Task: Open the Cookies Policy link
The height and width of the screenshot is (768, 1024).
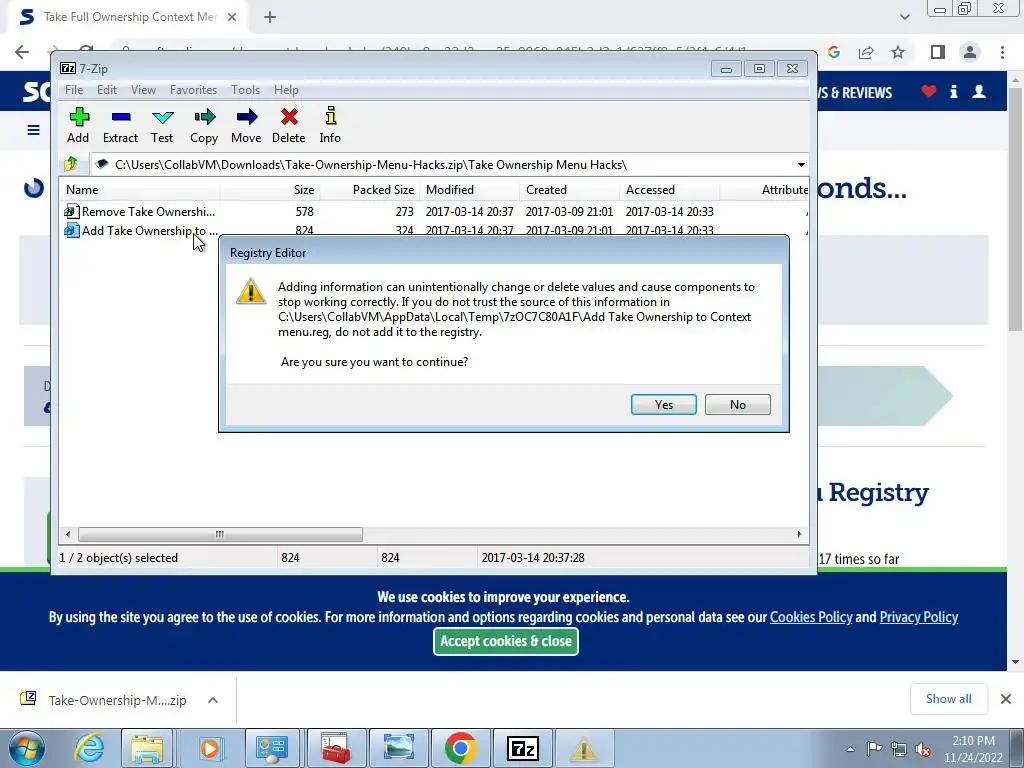Action: (x=811, y=617)
